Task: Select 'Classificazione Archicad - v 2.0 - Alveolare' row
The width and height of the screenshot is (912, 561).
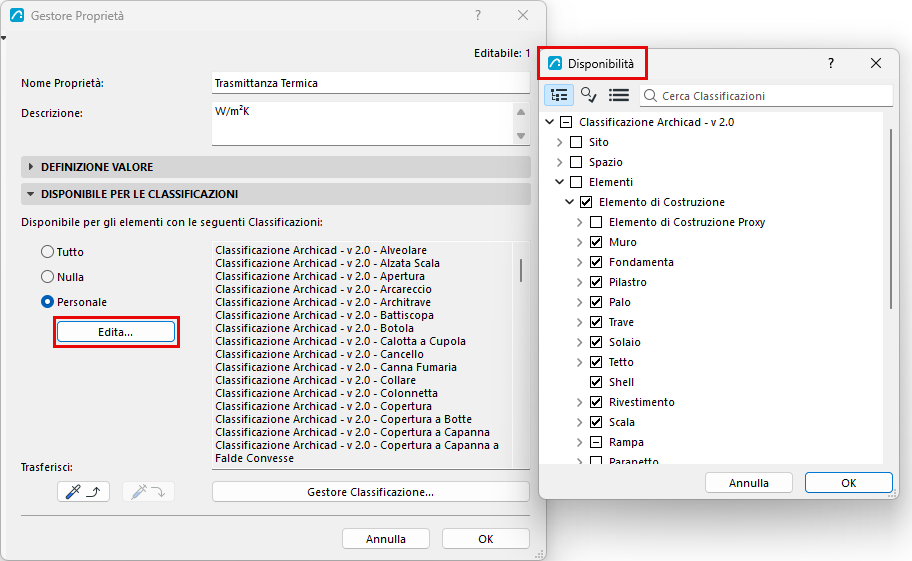Action: [x=320, y=250]
